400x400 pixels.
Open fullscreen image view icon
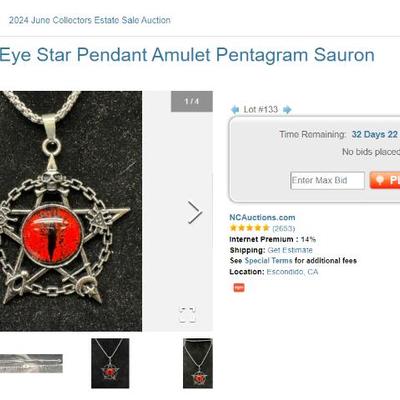coord(187,314)
